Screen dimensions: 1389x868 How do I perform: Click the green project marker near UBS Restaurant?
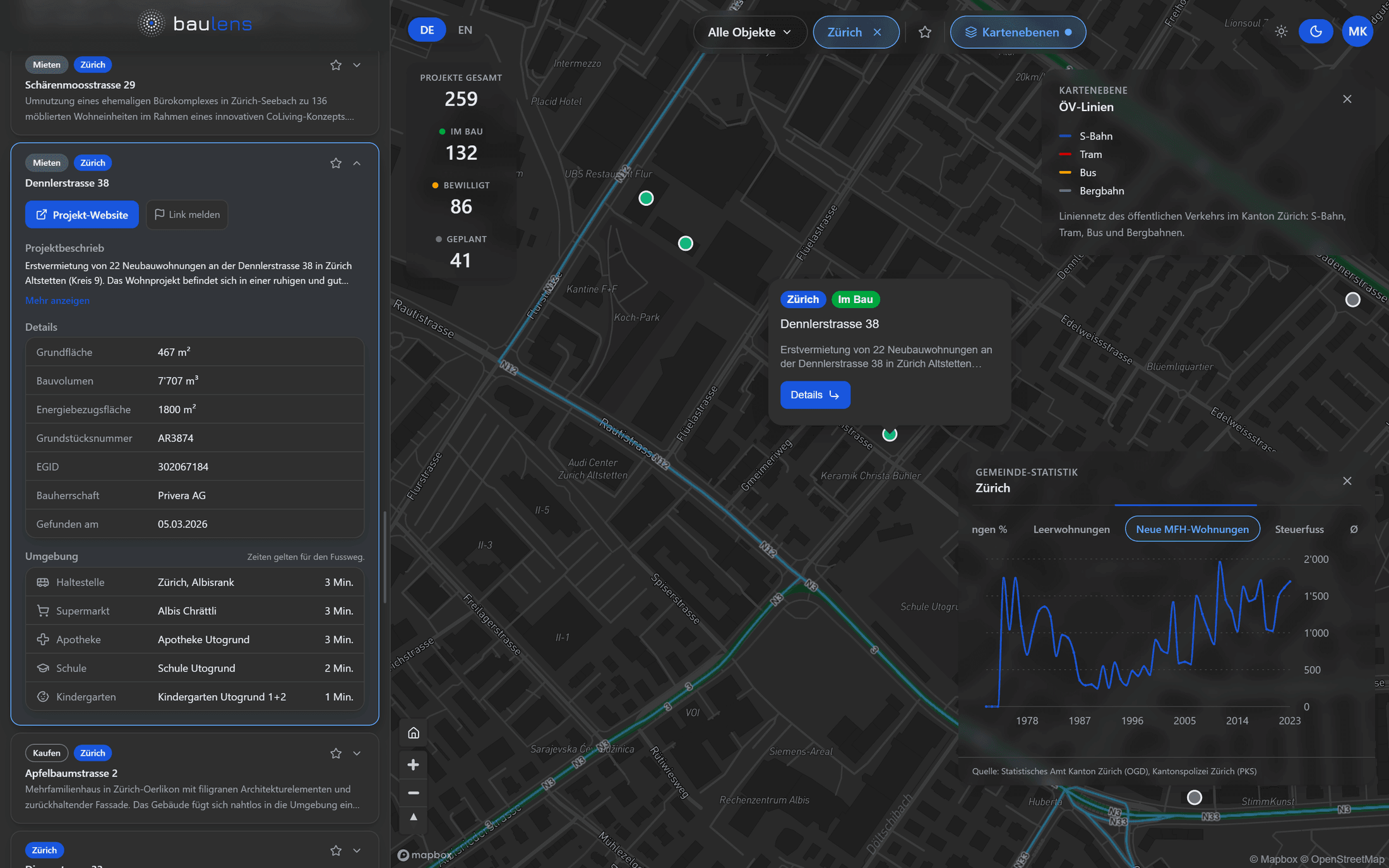646,198
